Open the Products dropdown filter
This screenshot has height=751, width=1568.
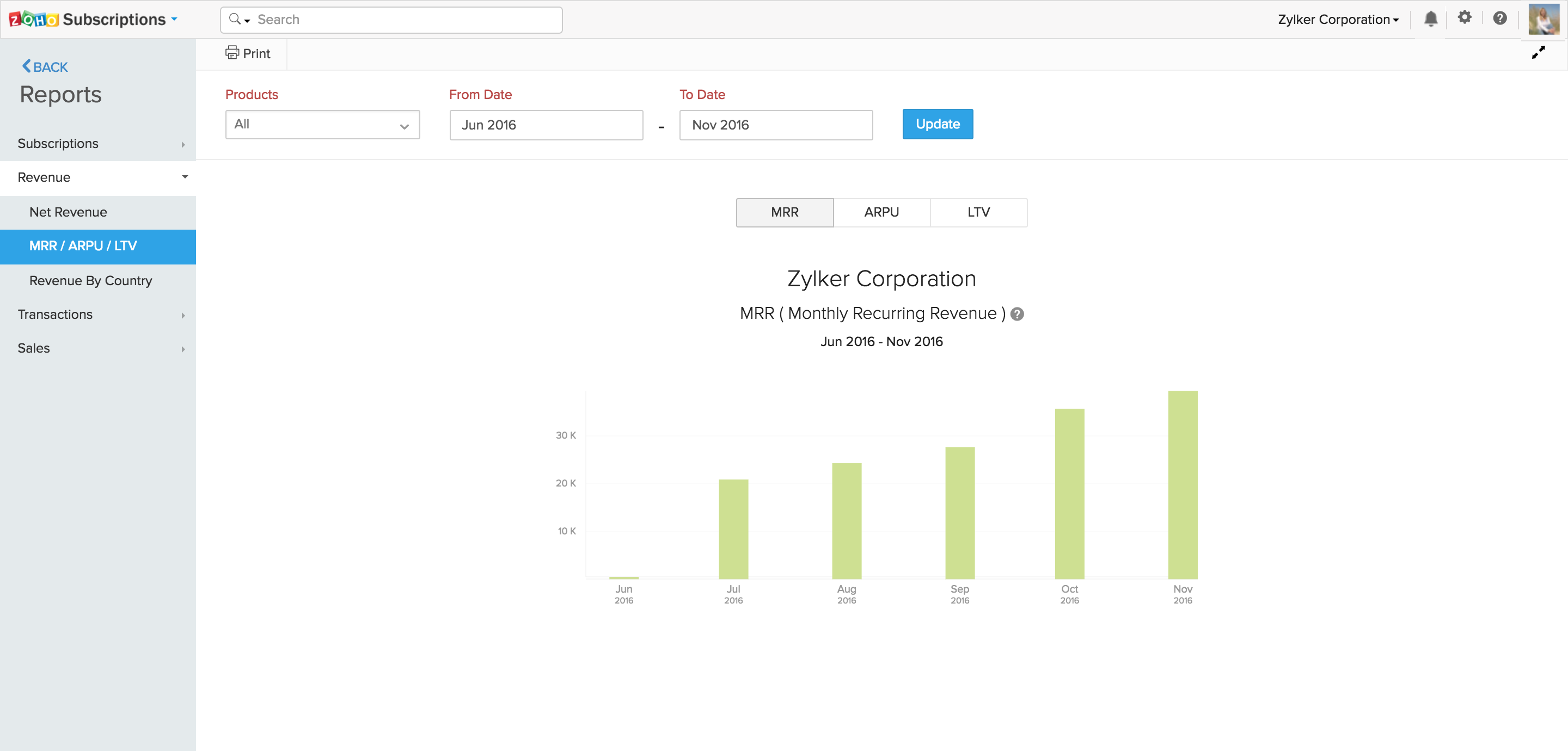pos(319,124)
